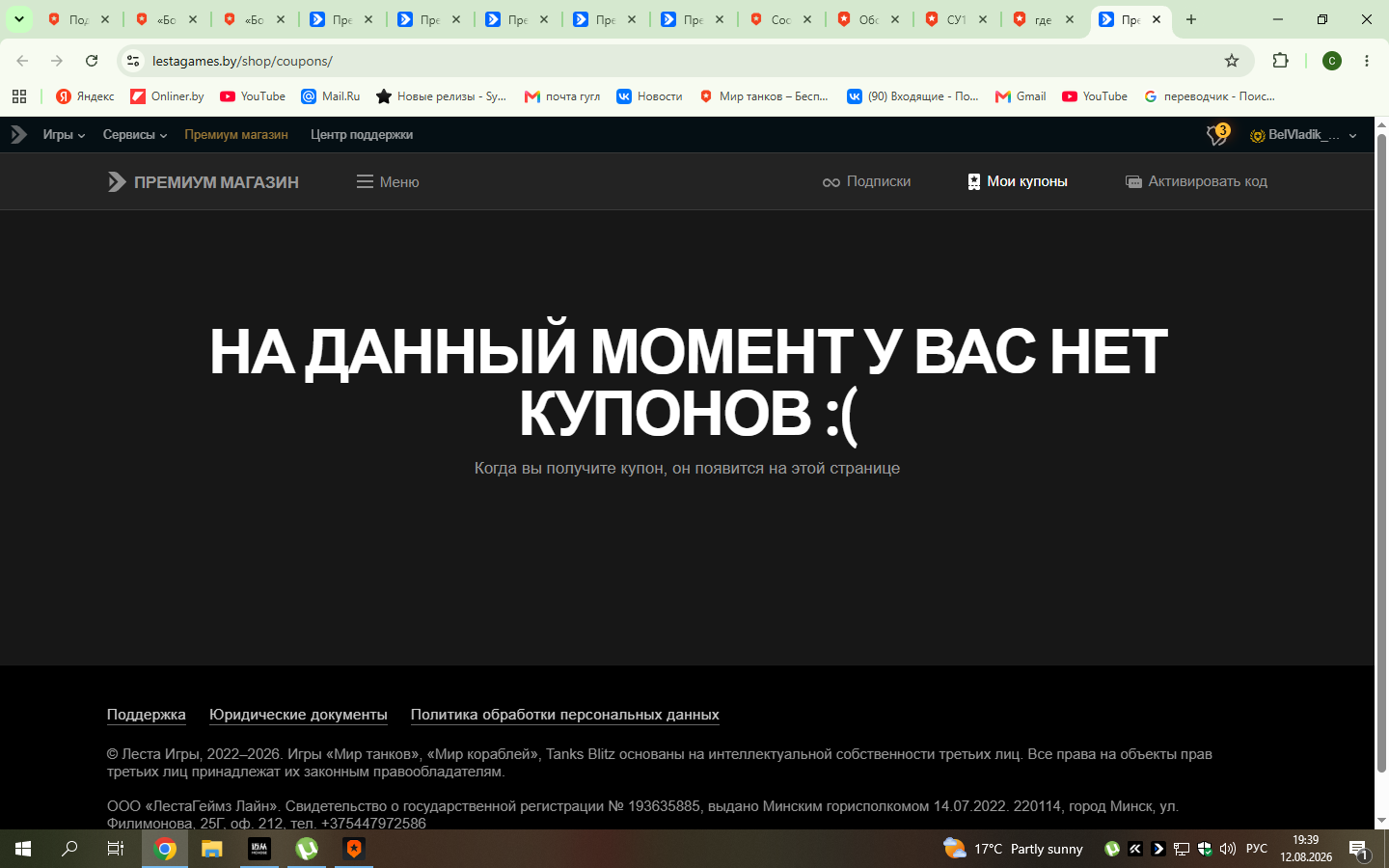
Task: Expand the Игры dropdown menu
Action: click(x=64, y=135)
